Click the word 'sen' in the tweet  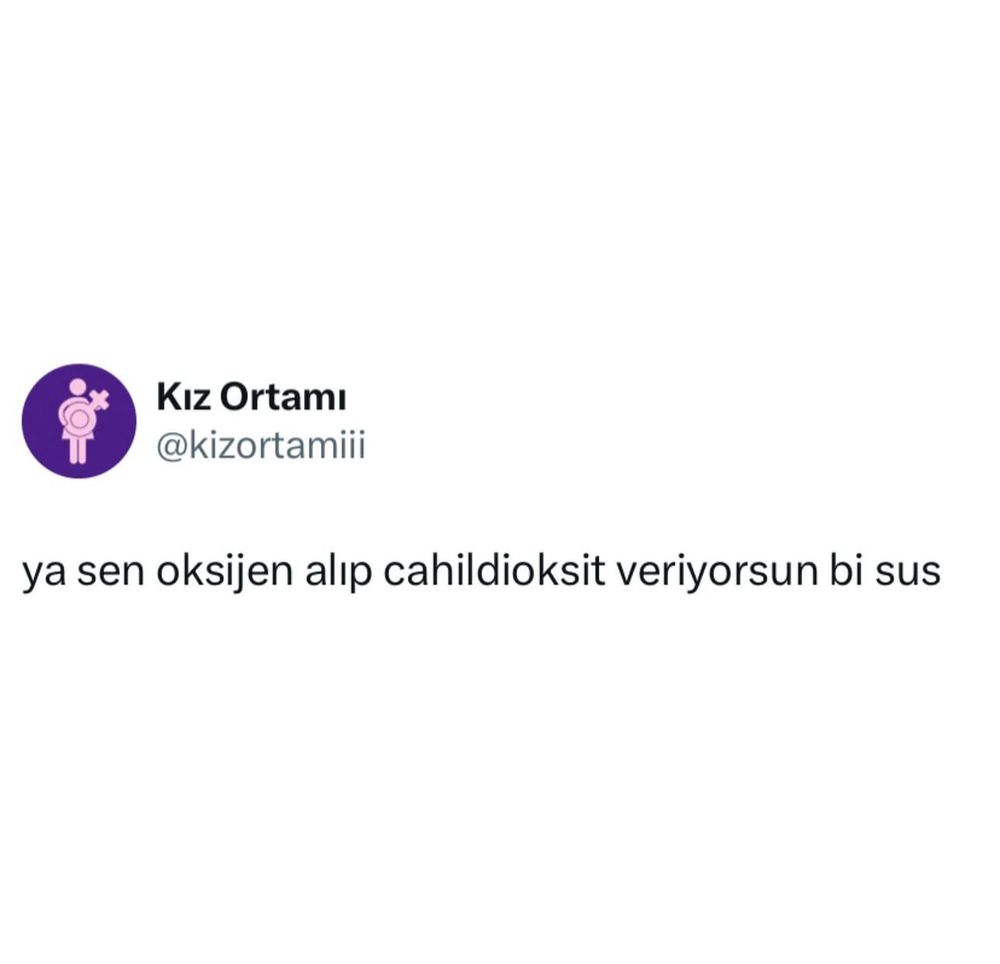[111, 574]
